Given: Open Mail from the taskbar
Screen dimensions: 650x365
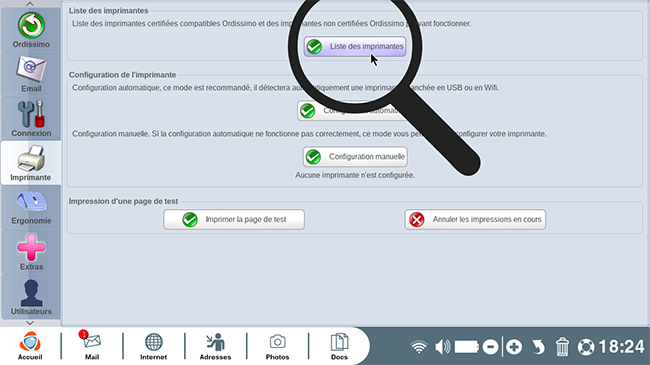Looking at the screenshot, I should point(92,346).
